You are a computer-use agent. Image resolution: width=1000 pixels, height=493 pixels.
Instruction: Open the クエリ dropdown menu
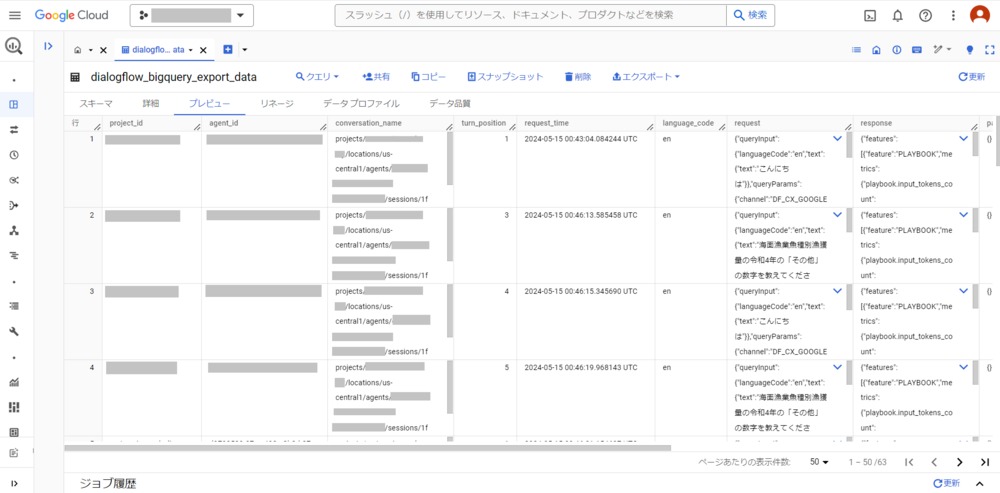[317, 76]
